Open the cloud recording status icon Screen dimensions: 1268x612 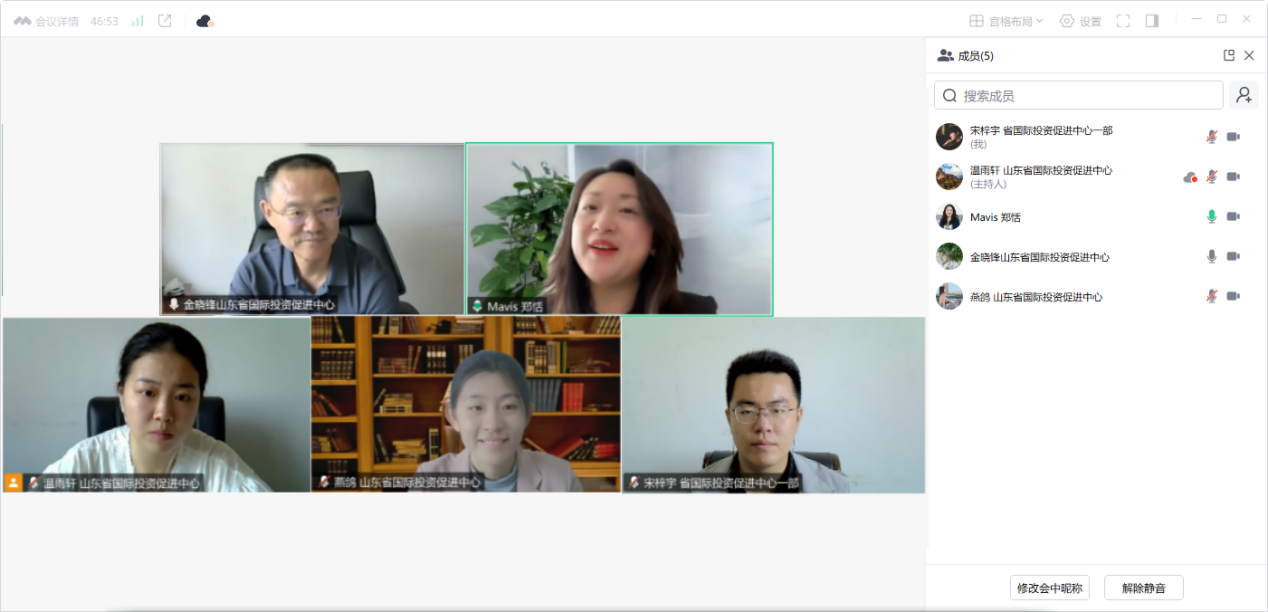(205, 21)
